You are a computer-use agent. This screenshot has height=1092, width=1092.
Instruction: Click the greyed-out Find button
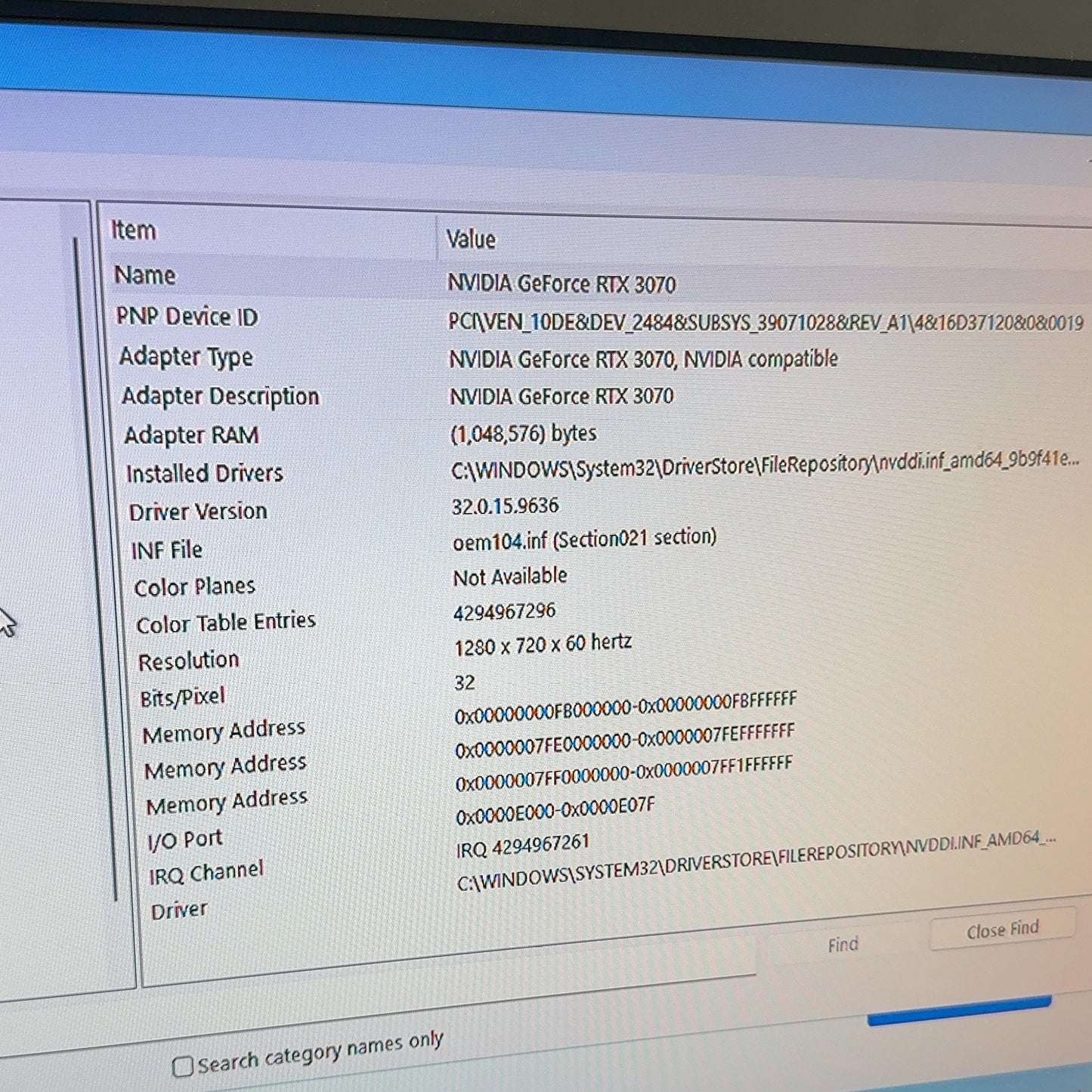[x=843, y=945]
